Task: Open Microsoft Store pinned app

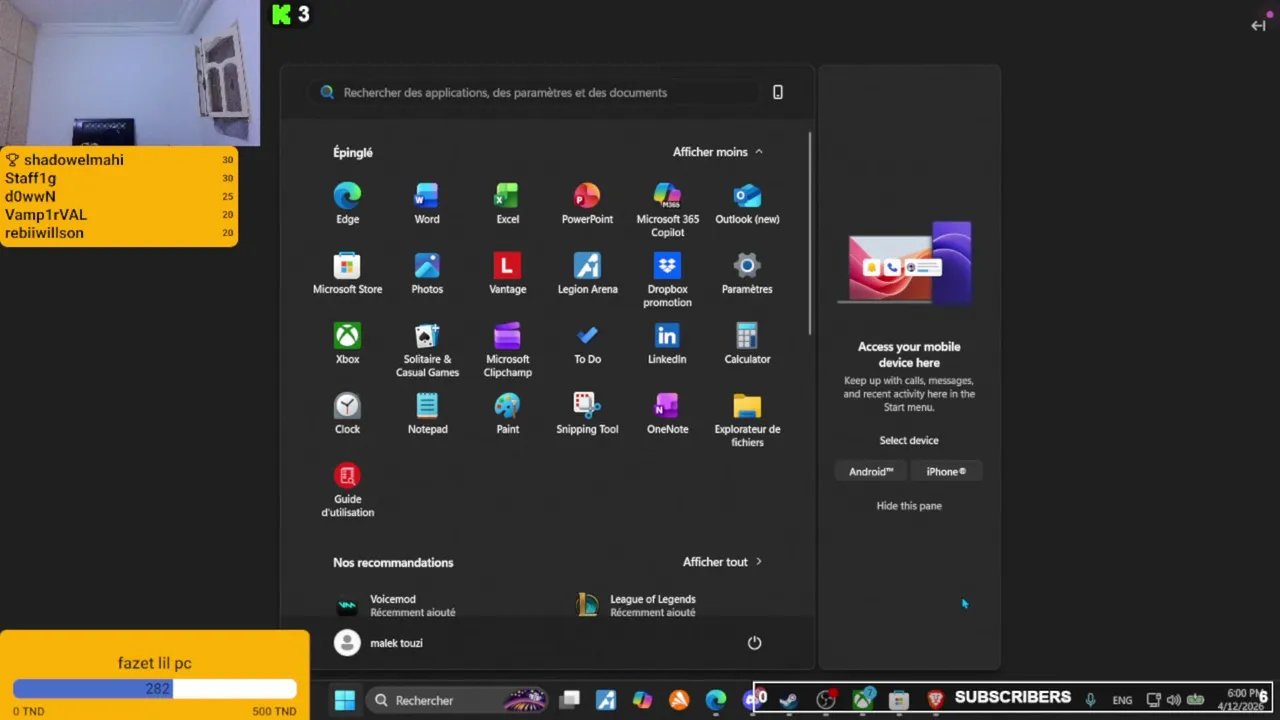Action: [x=347, y=274]
